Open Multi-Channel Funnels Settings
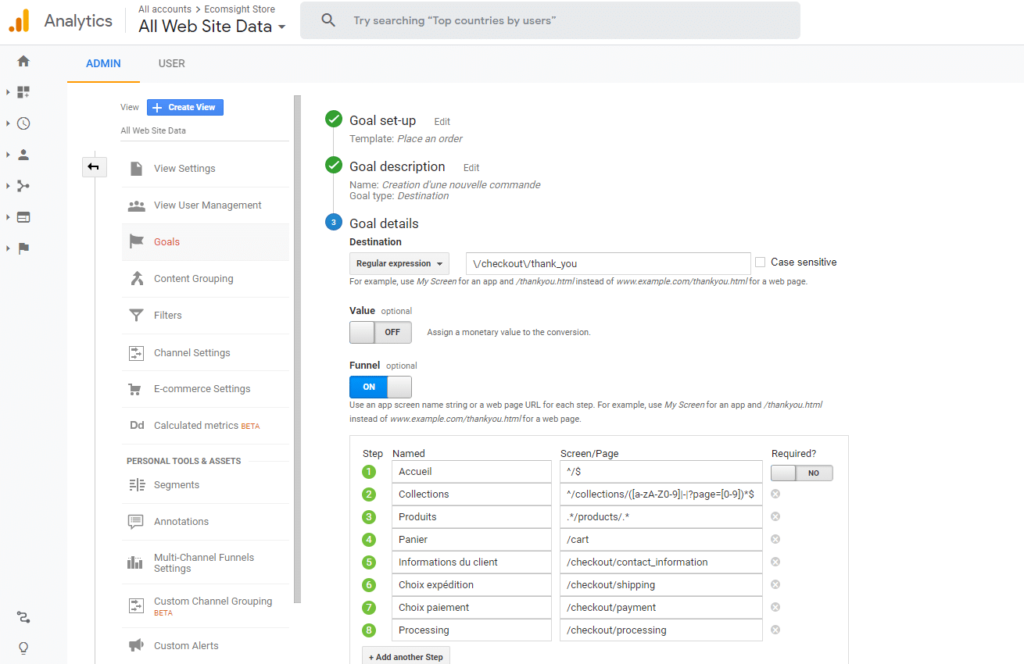The width and height of the screenshot is (1024, 664). pos(205,563)
